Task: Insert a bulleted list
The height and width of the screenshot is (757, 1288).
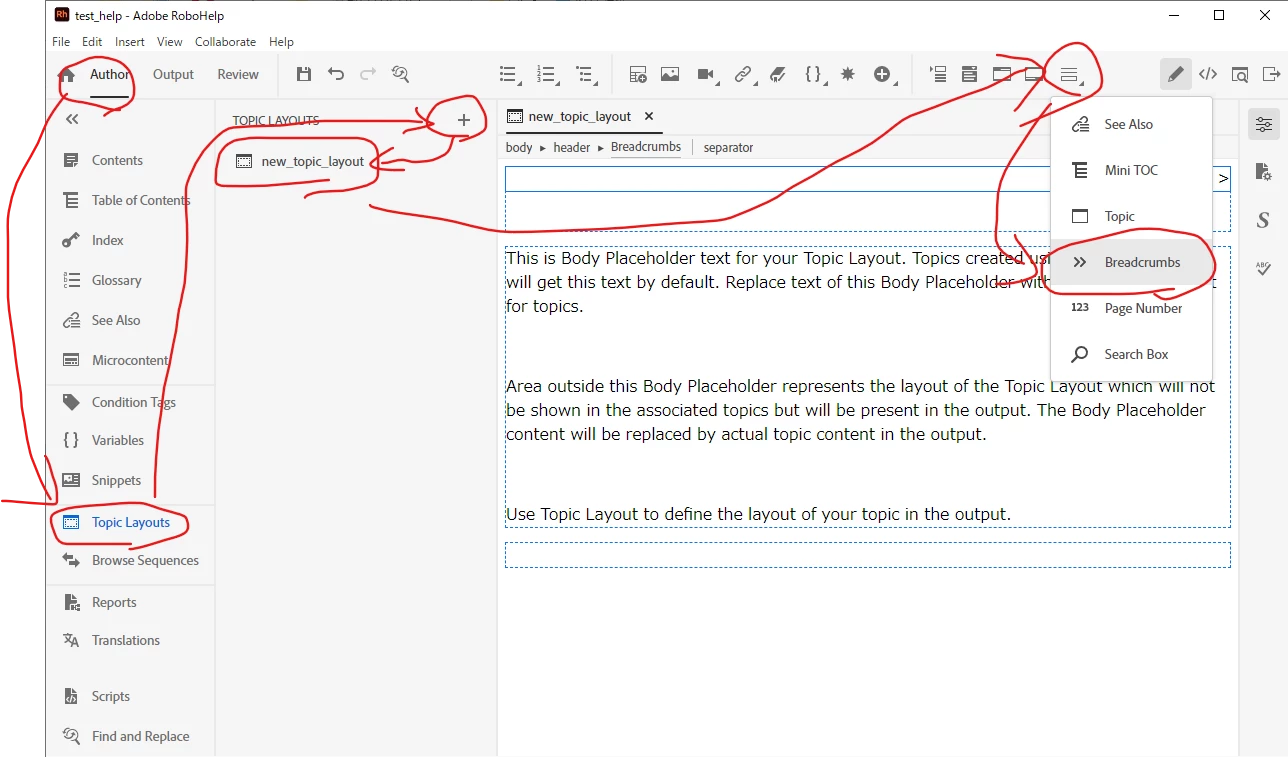Action: pyautogui.click(x=510, y=74)
